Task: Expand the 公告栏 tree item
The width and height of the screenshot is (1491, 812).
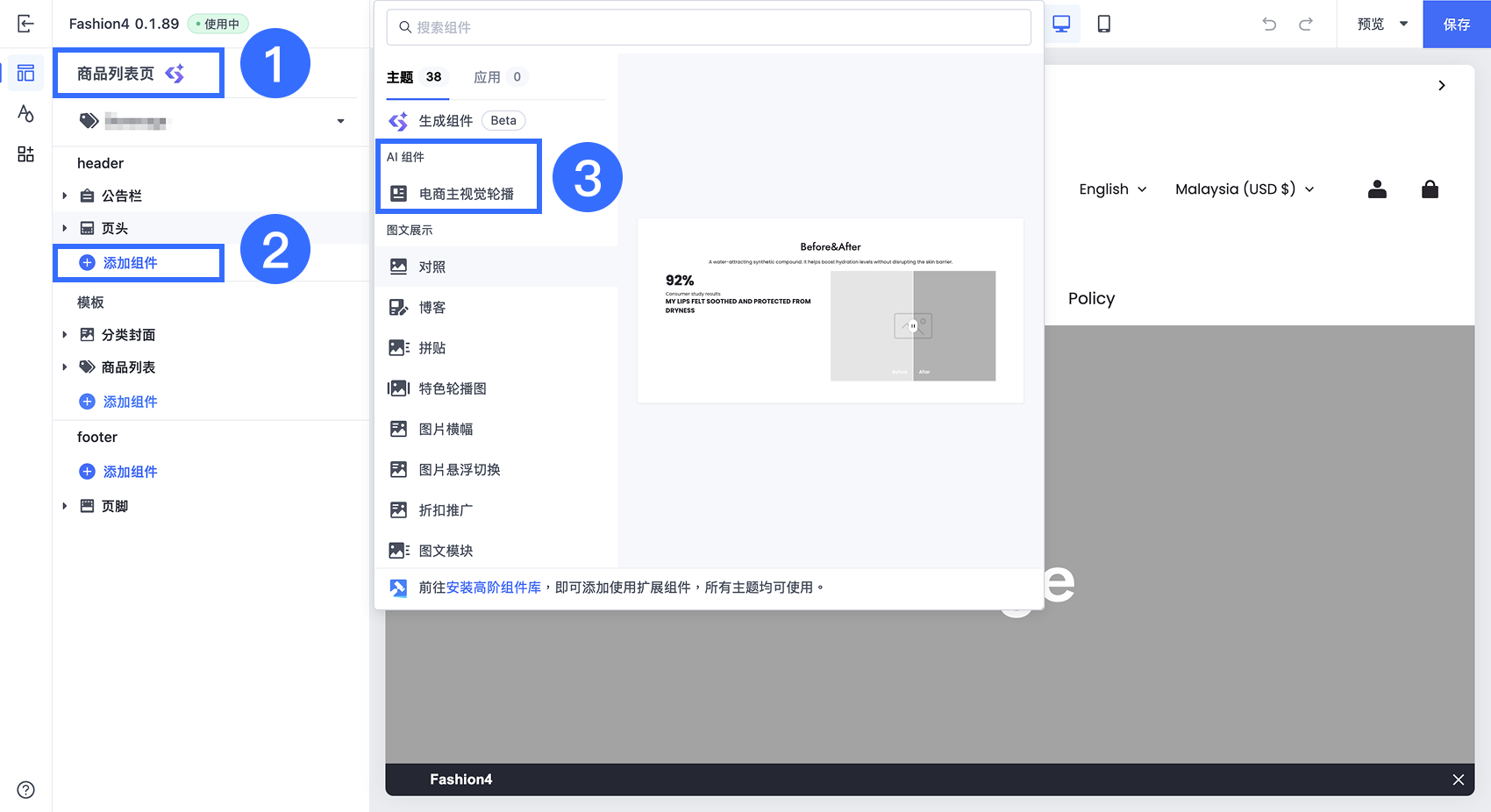Action: (64, 196)
